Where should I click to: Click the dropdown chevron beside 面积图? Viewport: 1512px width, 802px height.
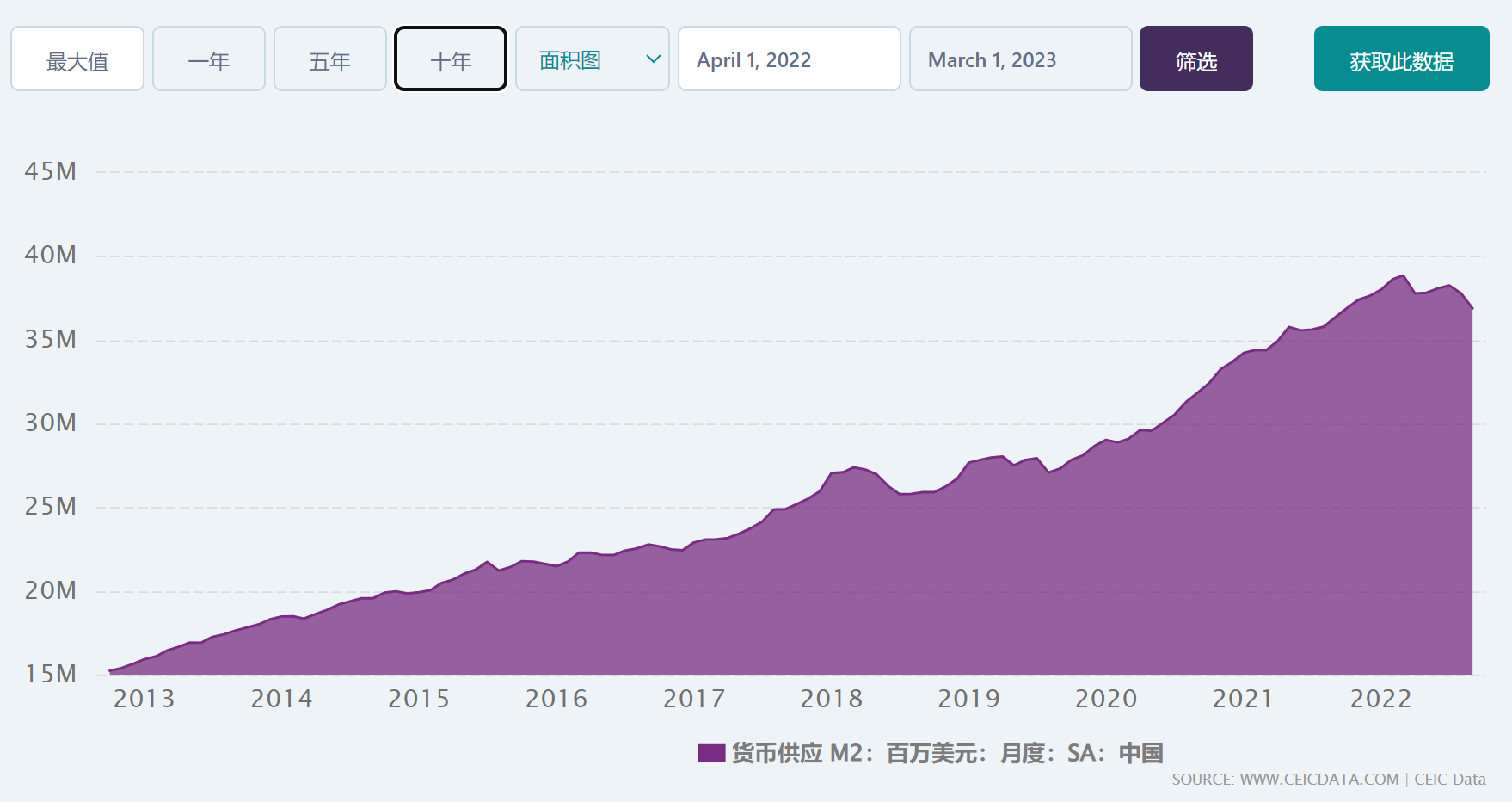[x=653, y=59]
